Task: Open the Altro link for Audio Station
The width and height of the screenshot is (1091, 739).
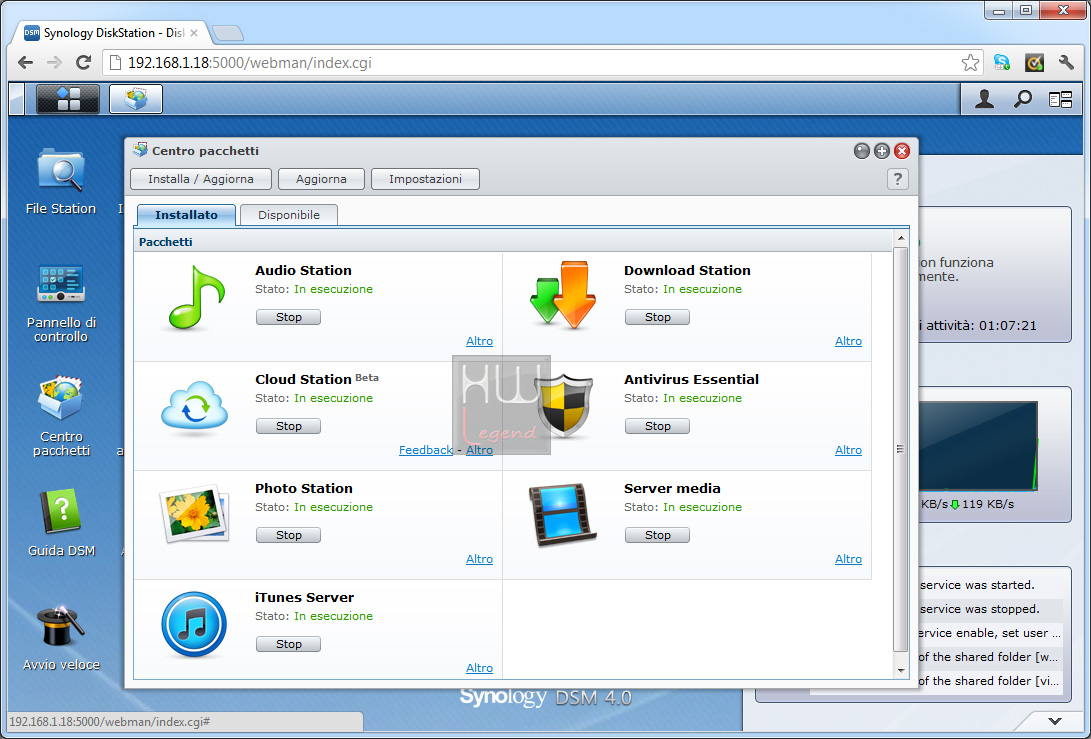Action: (479, 341)
